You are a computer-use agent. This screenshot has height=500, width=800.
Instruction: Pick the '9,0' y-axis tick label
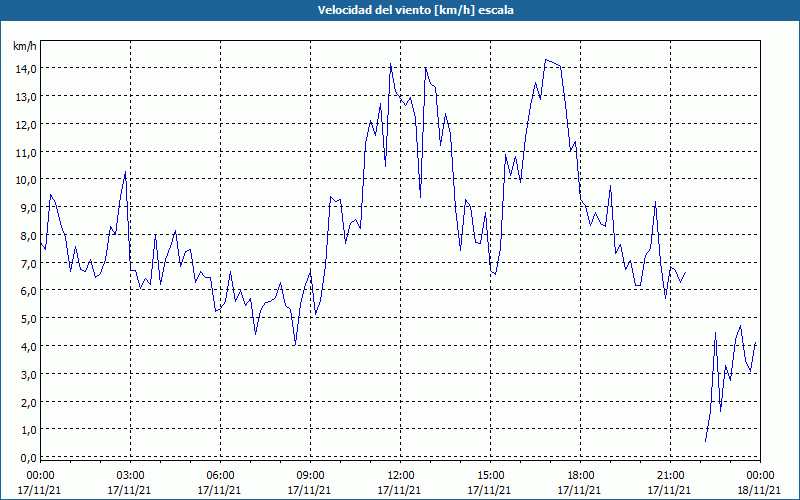point(27,207)
